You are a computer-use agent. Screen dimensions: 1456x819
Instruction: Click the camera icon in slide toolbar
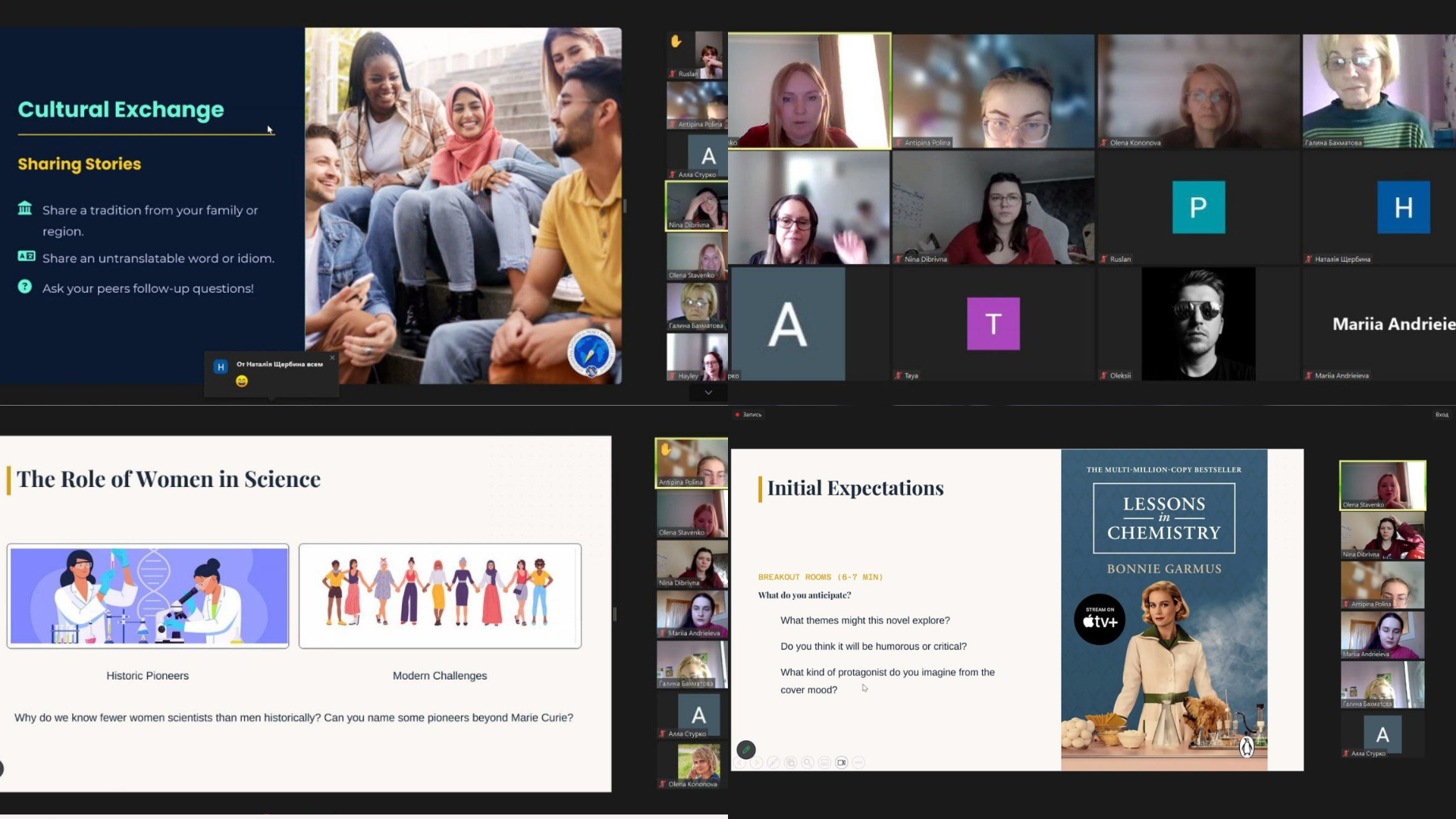pyautogui.click(x=842, y=762)
